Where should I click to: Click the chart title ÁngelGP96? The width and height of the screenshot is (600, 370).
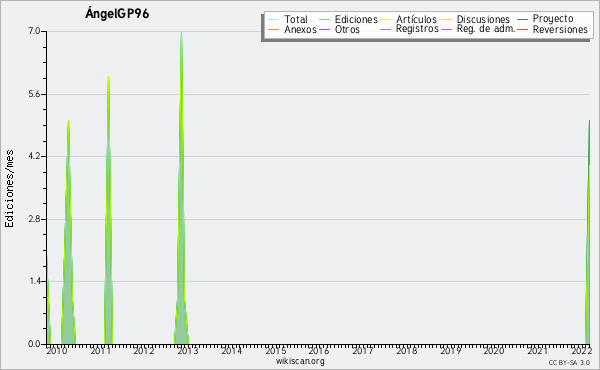pos(117,13)
